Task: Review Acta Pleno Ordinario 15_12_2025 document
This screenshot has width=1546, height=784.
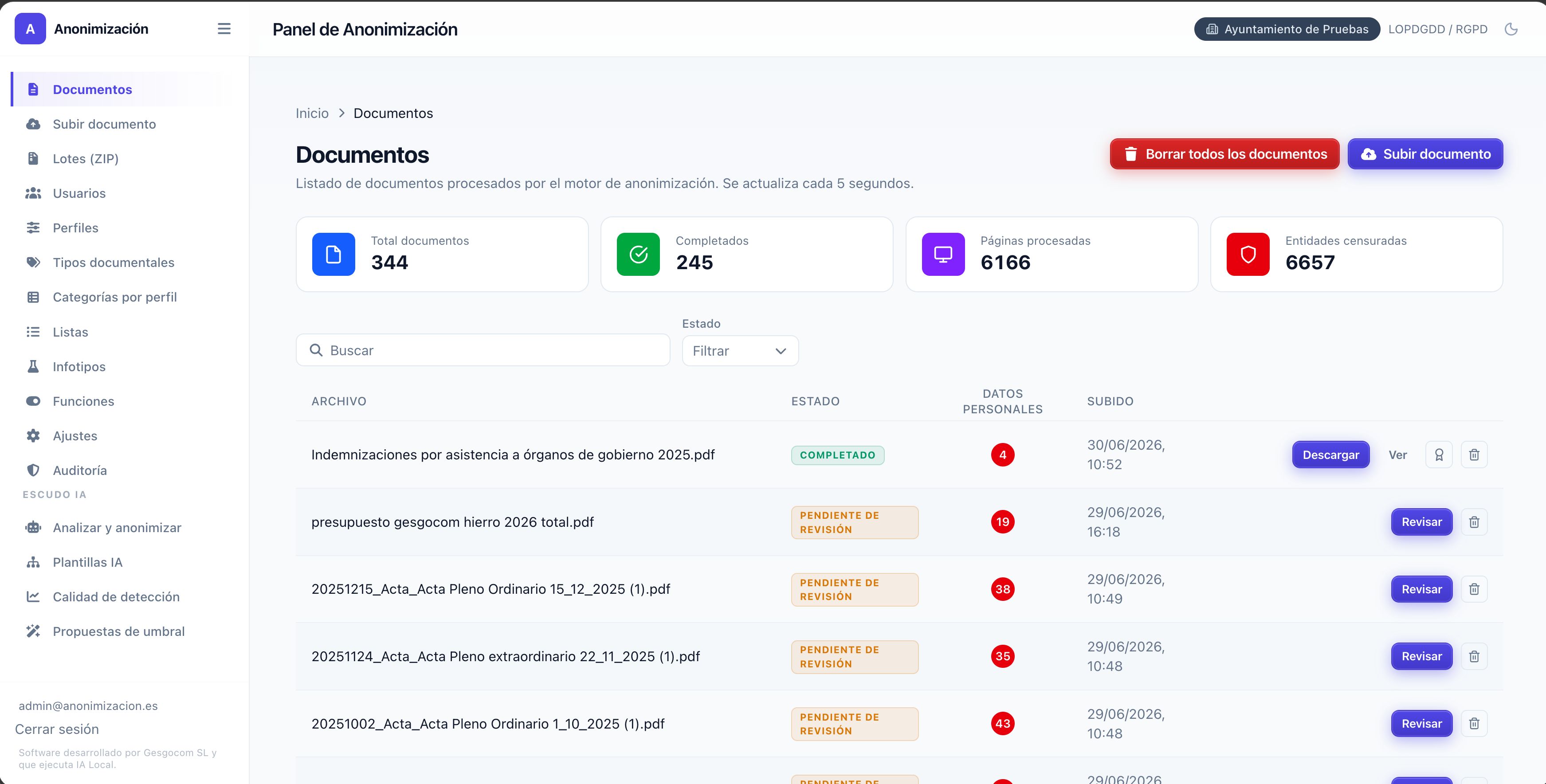Action: click(x=1422, y=589)
